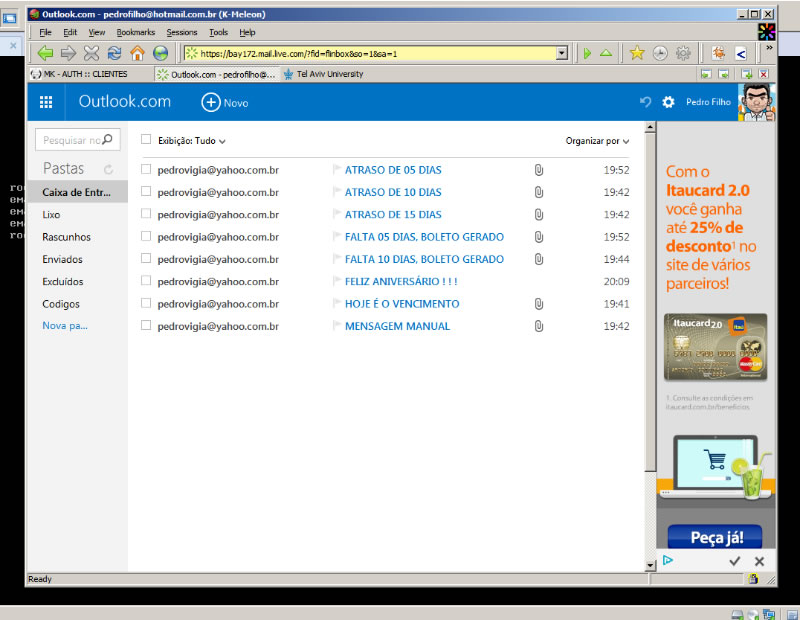Check the ATRASO DE 05 DIAS message

pos(146,169)
